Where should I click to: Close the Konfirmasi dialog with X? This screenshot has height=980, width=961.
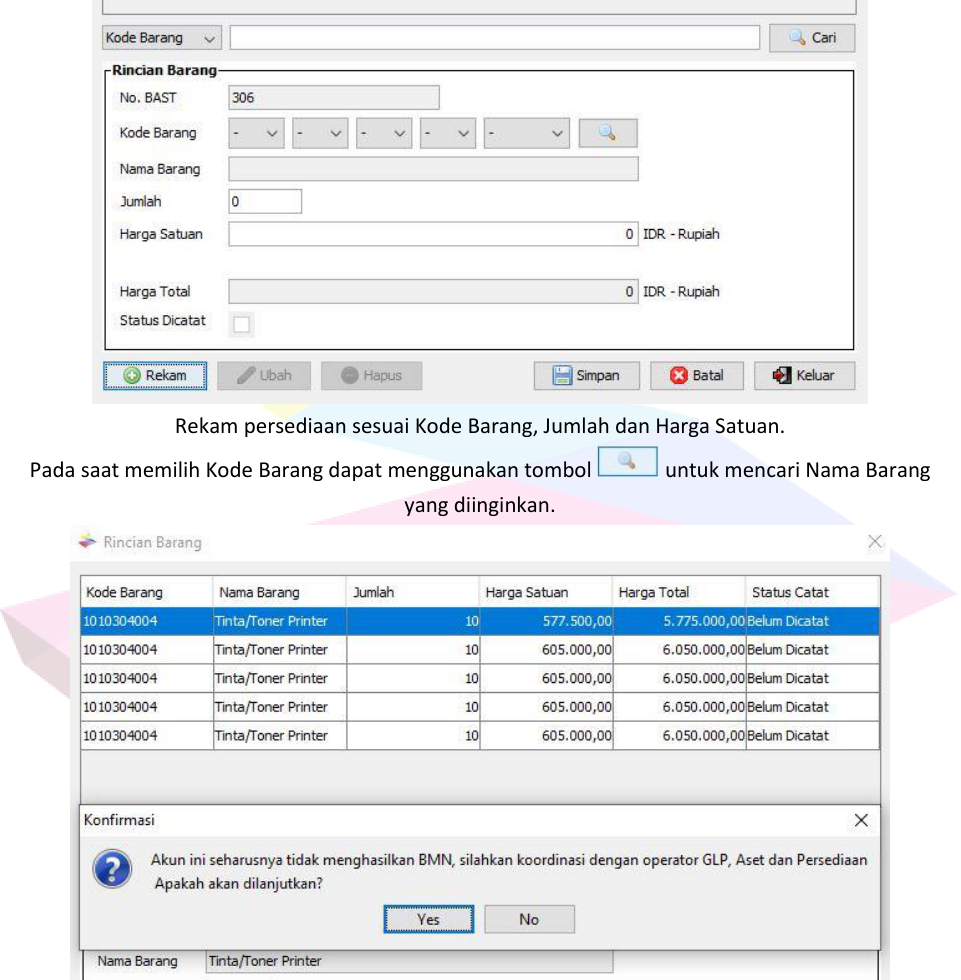861,820
